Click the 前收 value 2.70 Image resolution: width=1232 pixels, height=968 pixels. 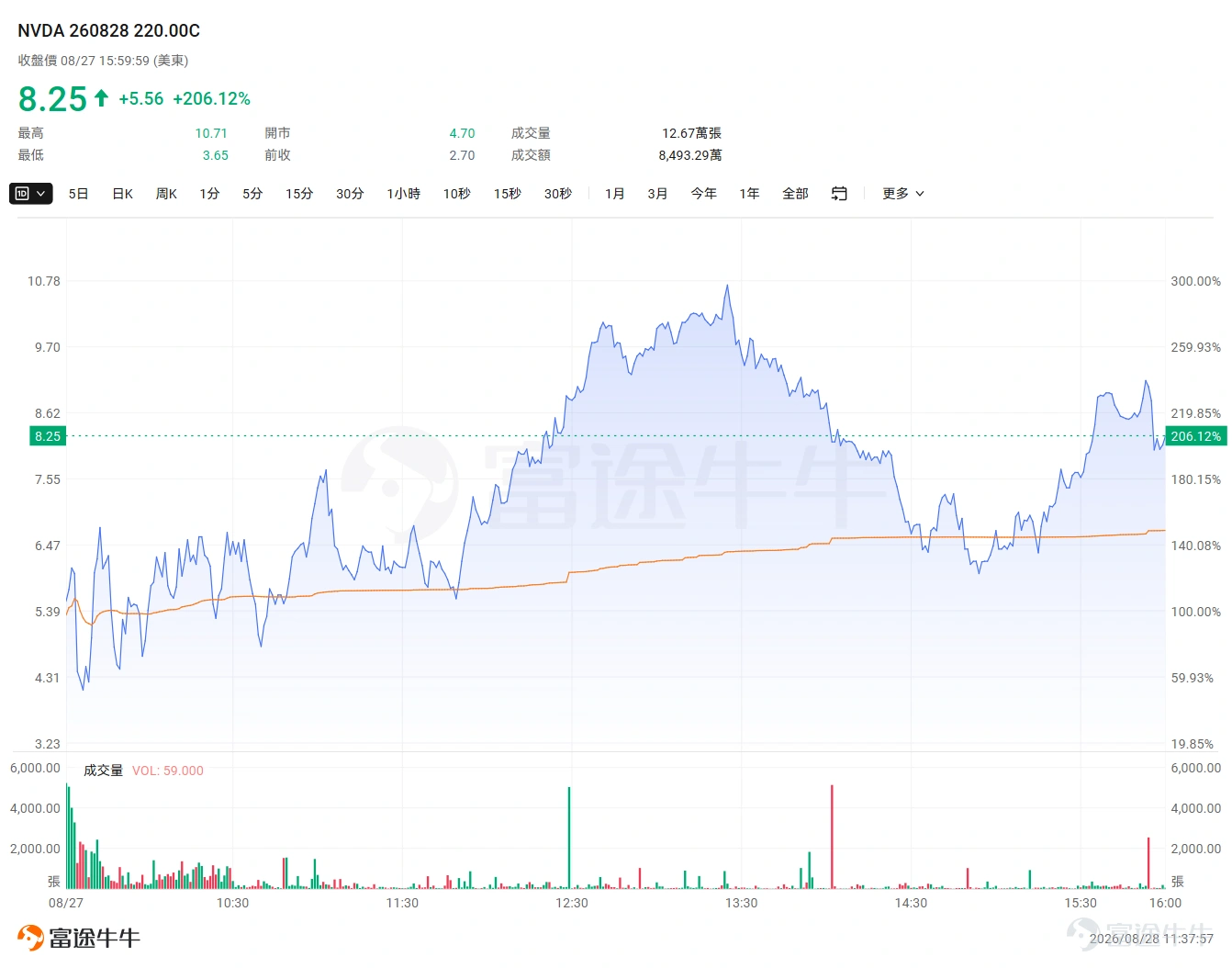click(x=463, y=155)
